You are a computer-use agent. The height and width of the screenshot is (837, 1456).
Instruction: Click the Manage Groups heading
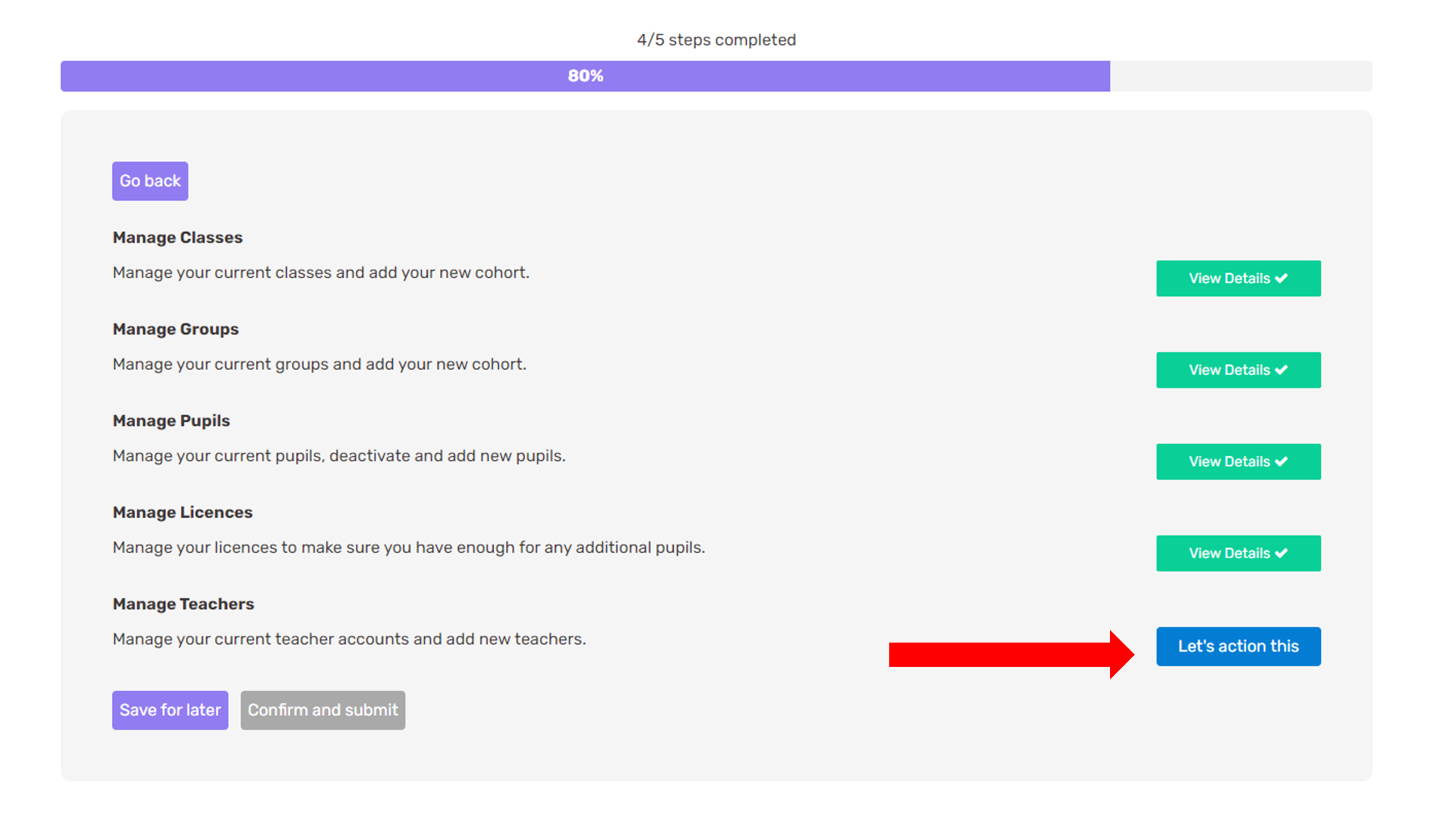pos(176,329)
